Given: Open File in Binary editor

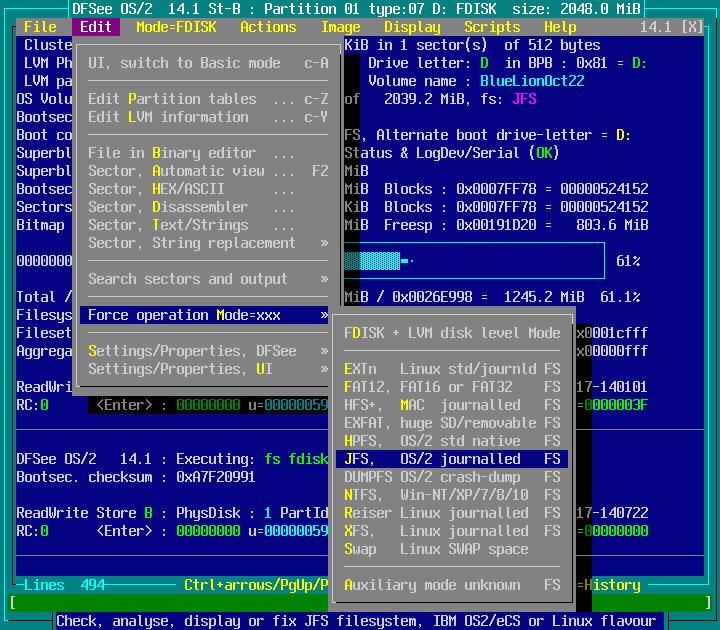Looking at the screenshot, I should coord(208,153).
